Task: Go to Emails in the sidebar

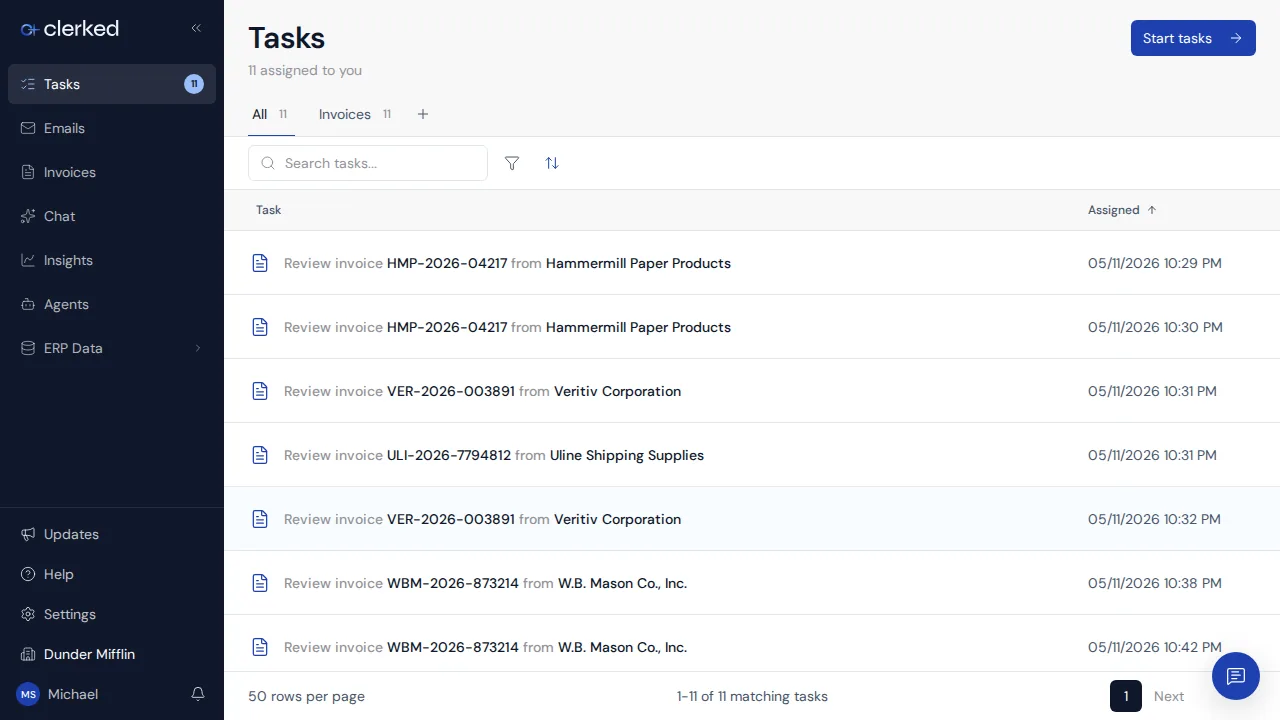Action: (112, 128)
